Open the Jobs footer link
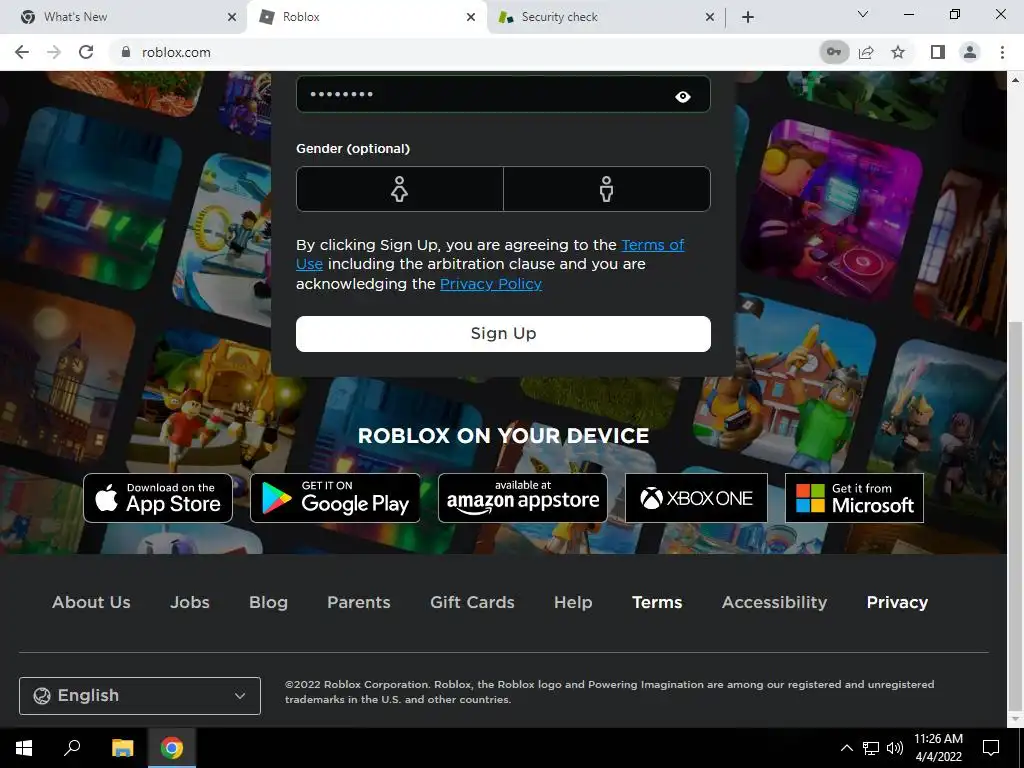 coord(189,602)
